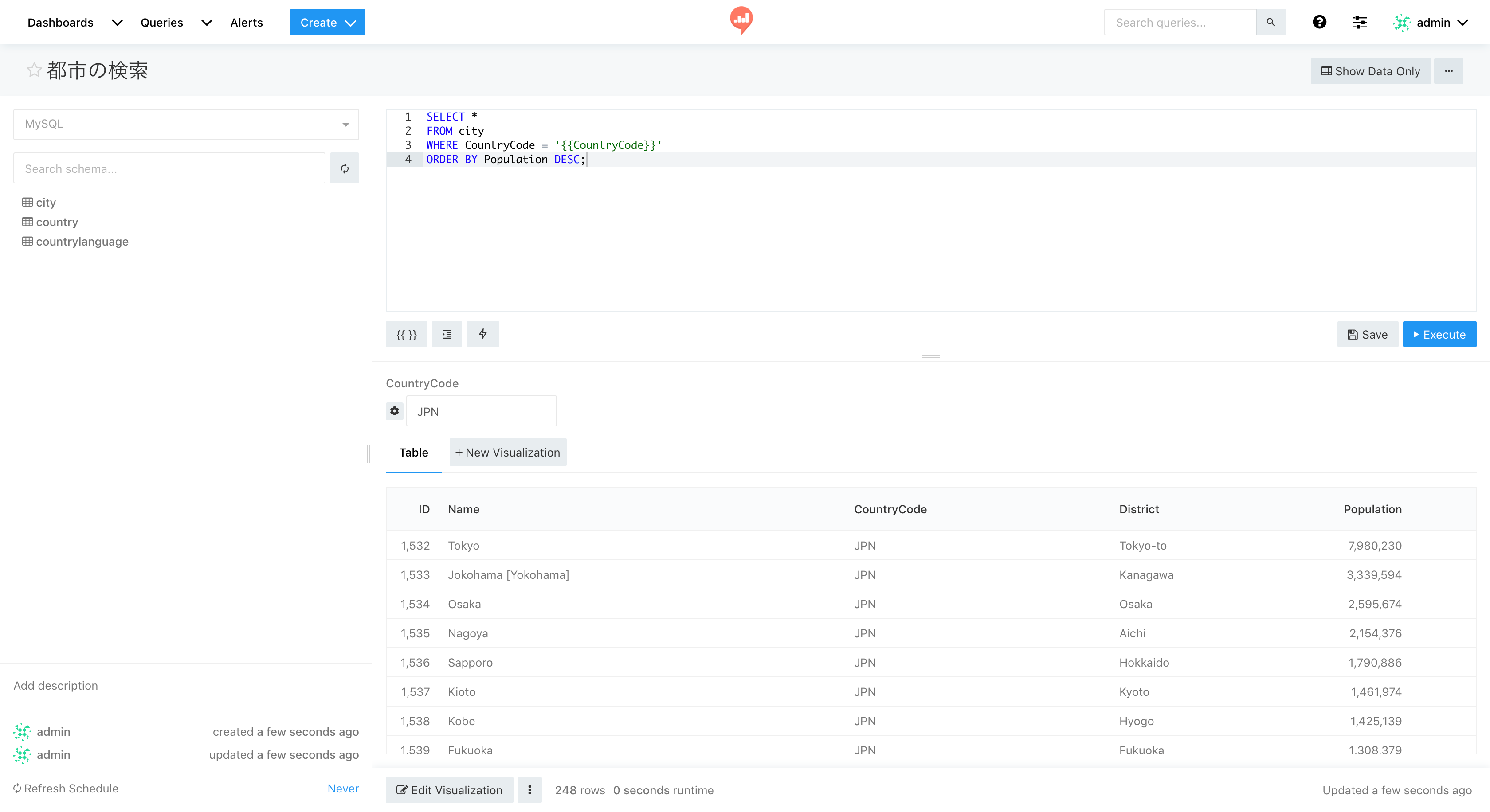Click the search magnifier icon
This screenshot has height=812, width=1490.
coord(1270,23)
